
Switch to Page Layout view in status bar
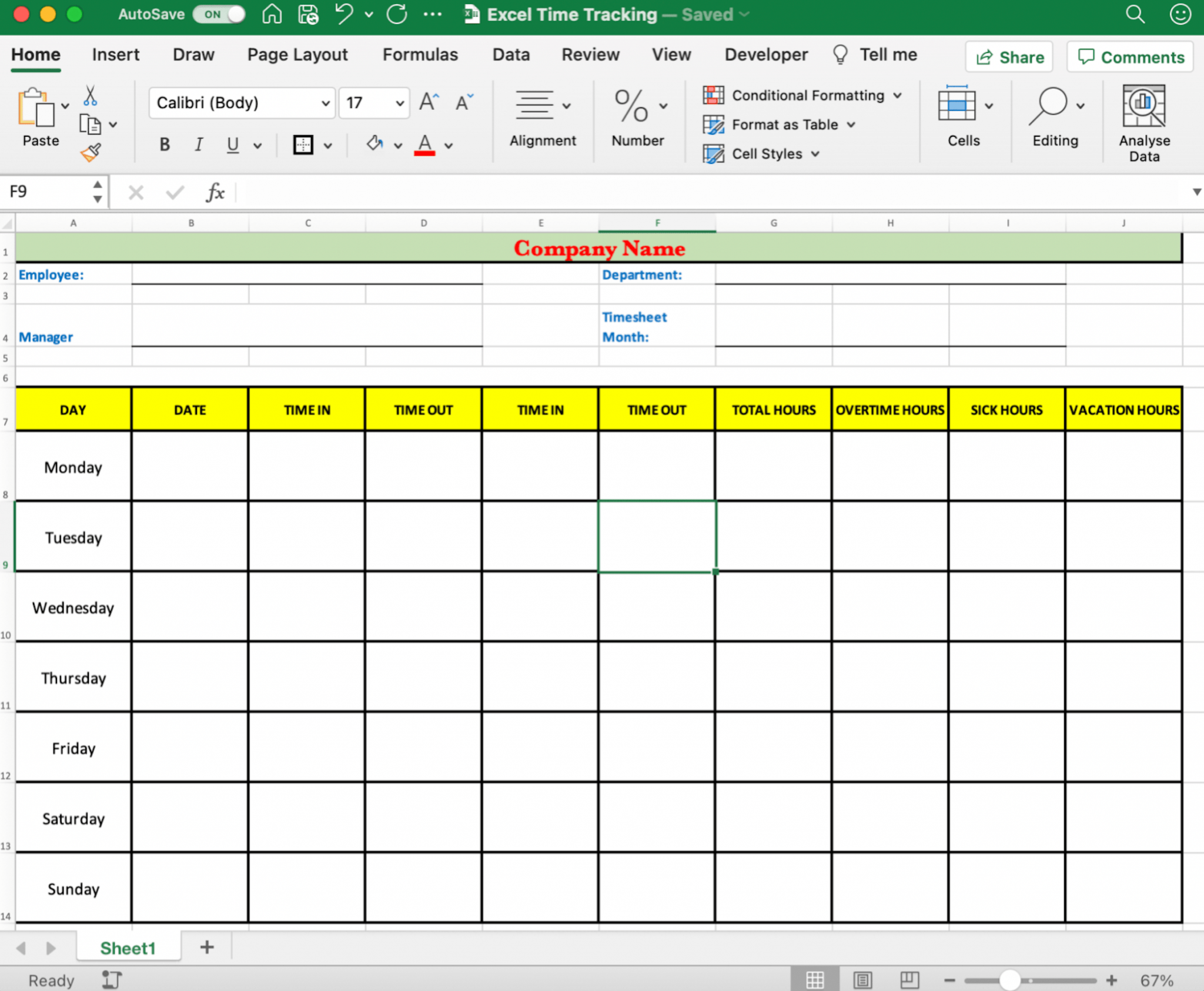(862, 980)
